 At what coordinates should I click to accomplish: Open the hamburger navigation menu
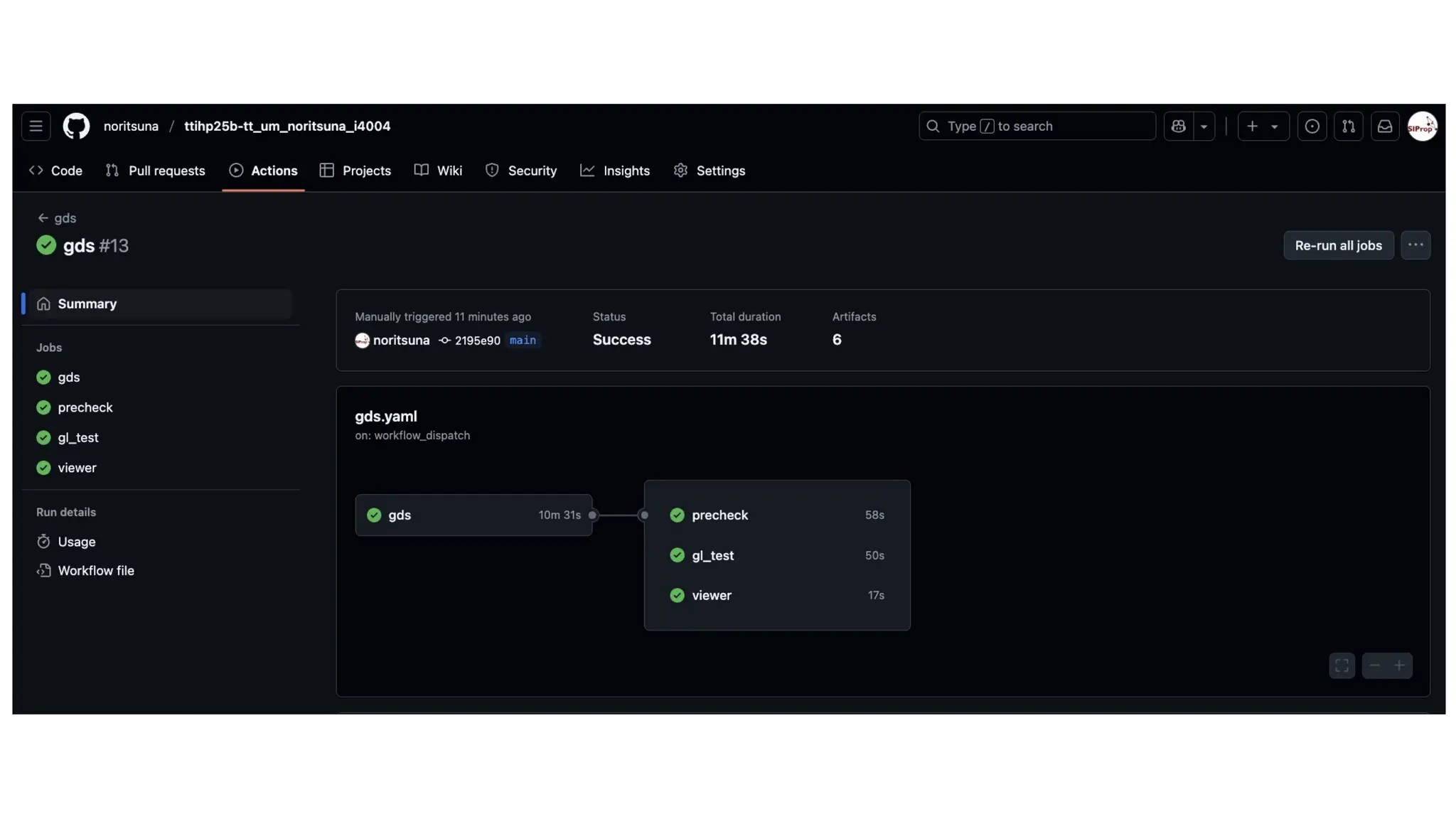click(36, 127)
